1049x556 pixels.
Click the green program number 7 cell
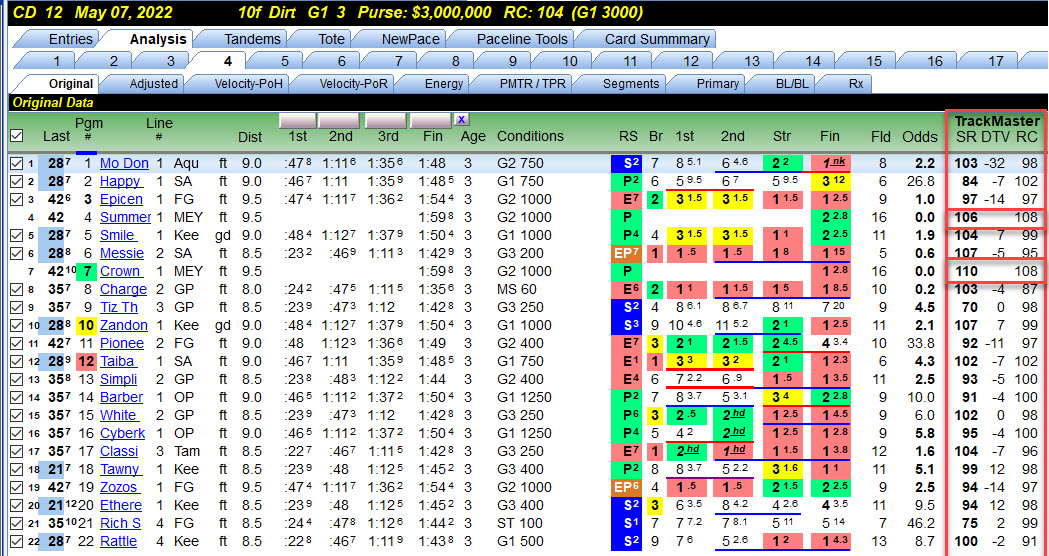pos(86,272)
